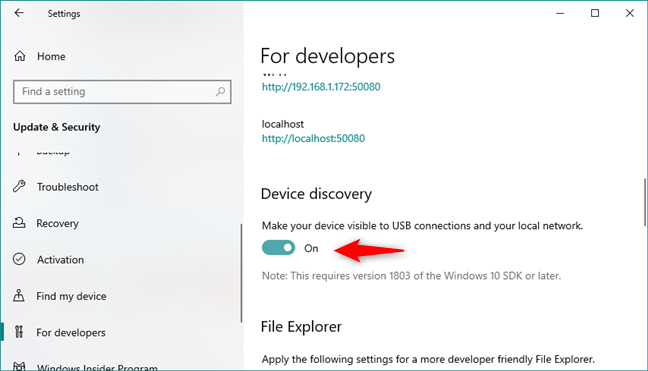Click the main pane scrollbar thumb

point(645,202)
